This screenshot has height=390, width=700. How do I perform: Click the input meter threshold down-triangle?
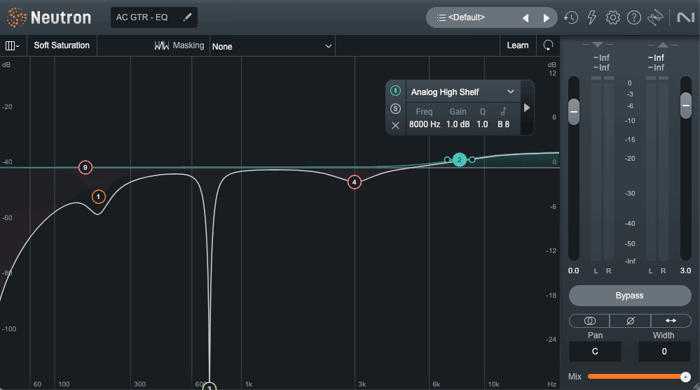[x=598, y=45]
